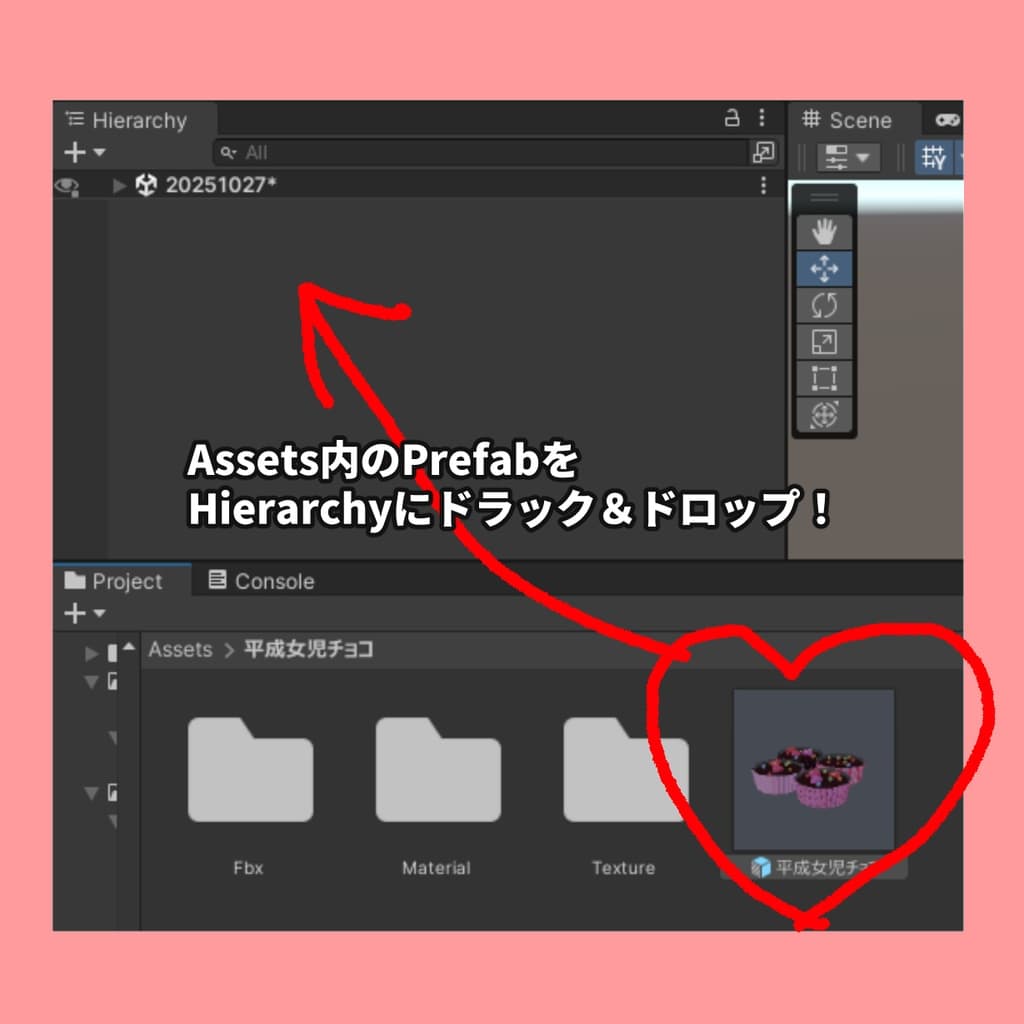Click the grid axis toggle in Scene view

936,157
